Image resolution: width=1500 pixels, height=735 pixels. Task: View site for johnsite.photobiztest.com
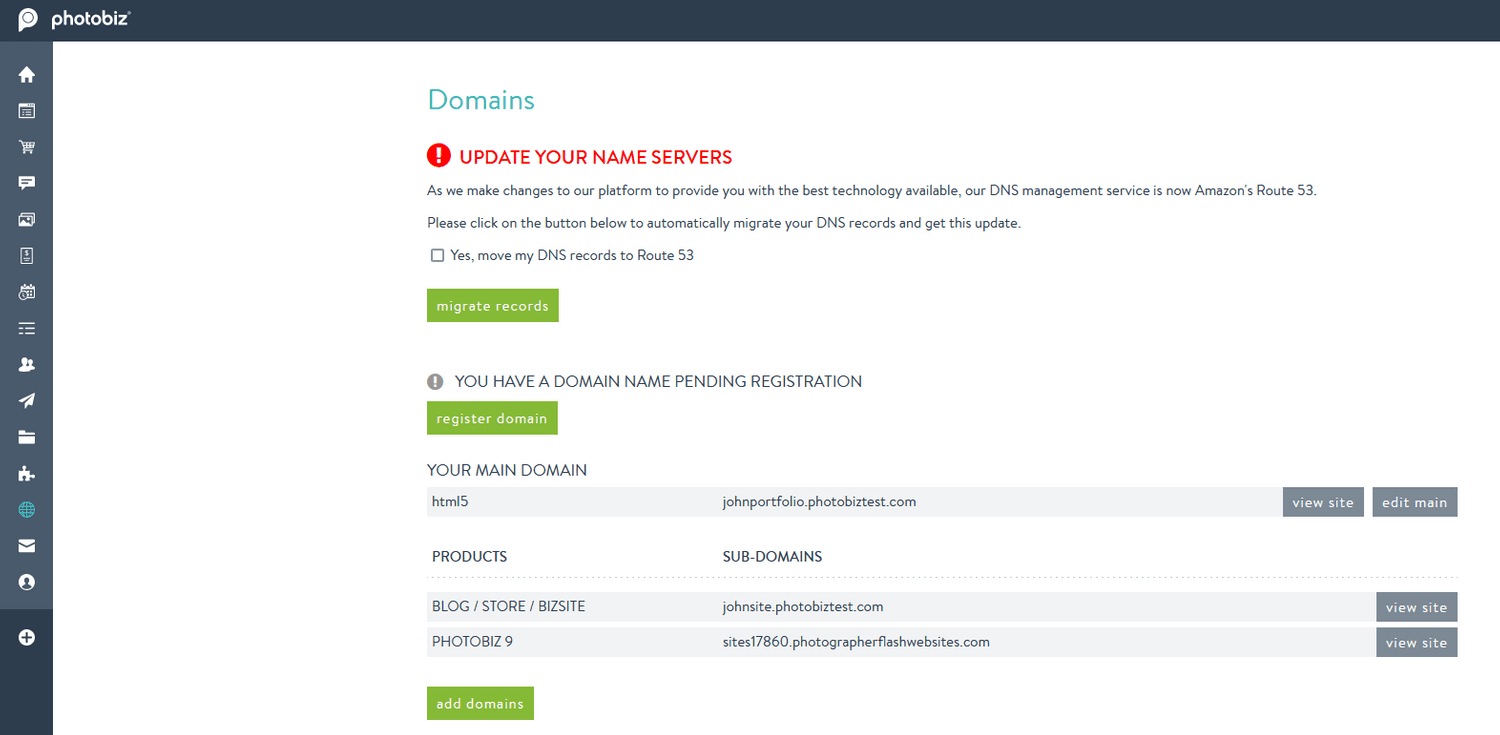pos(1417,607)
